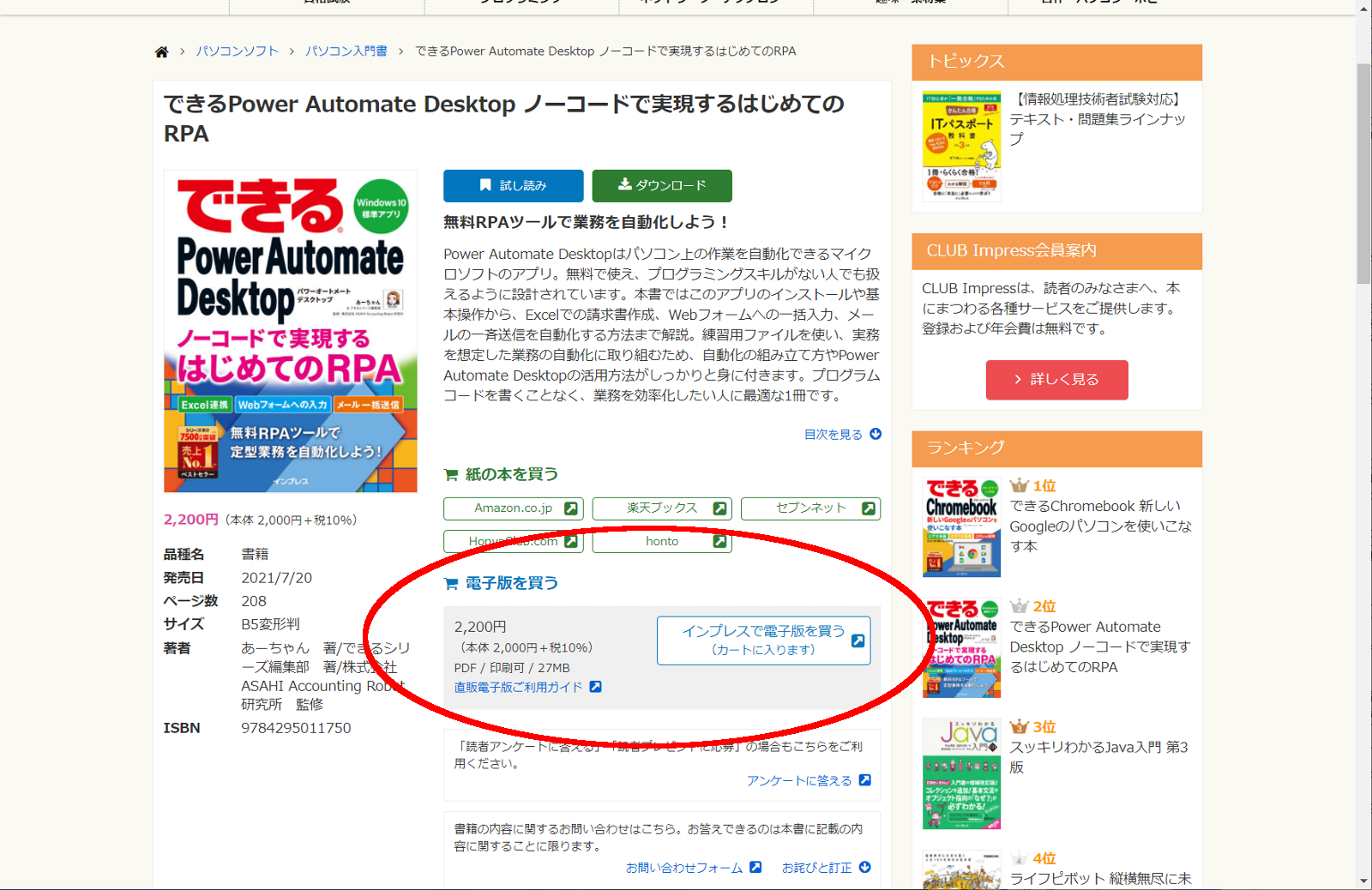Click the 楽天ブックス store button
This screenshot has width=1372, height=890.
pos(661,508)
